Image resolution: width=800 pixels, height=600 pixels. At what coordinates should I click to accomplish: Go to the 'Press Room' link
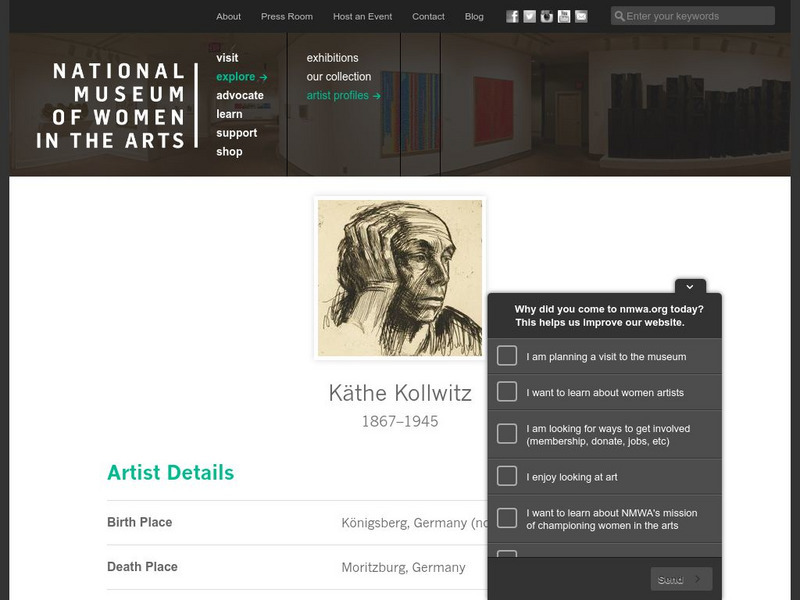point(287,16)
